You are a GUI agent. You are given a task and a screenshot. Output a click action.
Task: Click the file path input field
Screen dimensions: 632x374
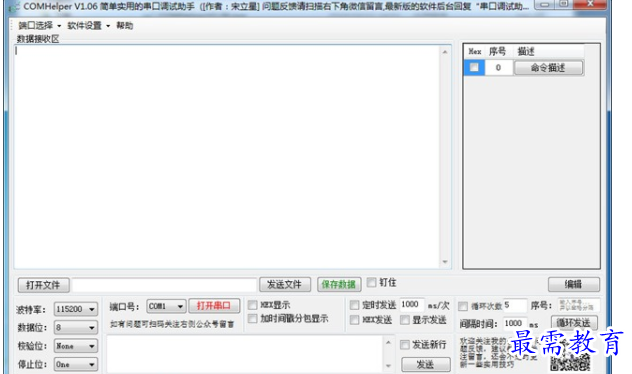tap(164, 285)
